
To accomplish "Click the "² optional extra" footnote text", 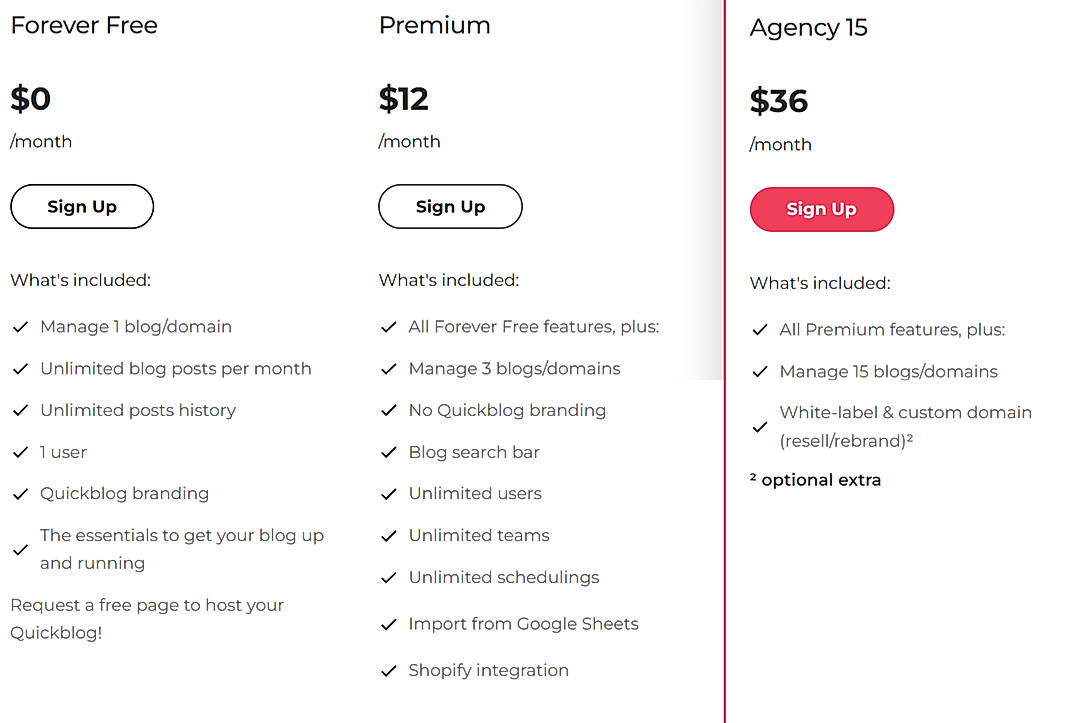I will coord(816,480).
